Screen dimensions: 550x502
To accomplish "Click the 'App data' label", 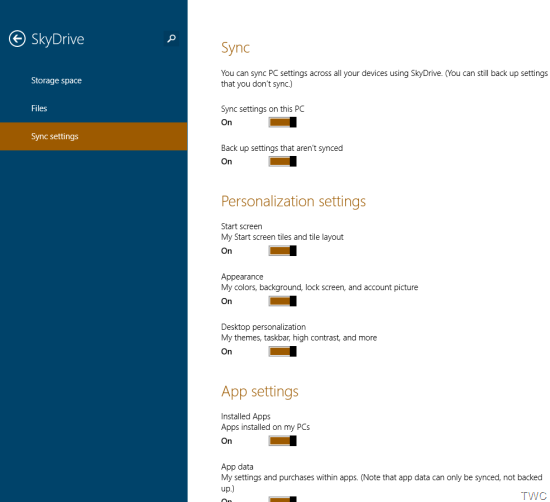I will click(x=237, y=467).
